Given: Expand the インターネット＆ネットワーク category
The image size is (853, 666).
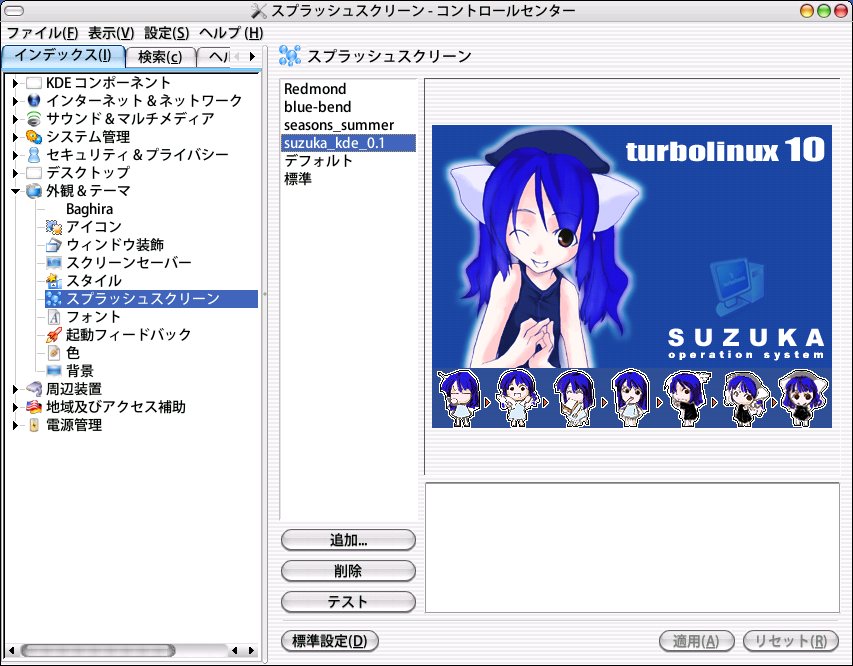Looking at the screenshot, I should [15, 101].
